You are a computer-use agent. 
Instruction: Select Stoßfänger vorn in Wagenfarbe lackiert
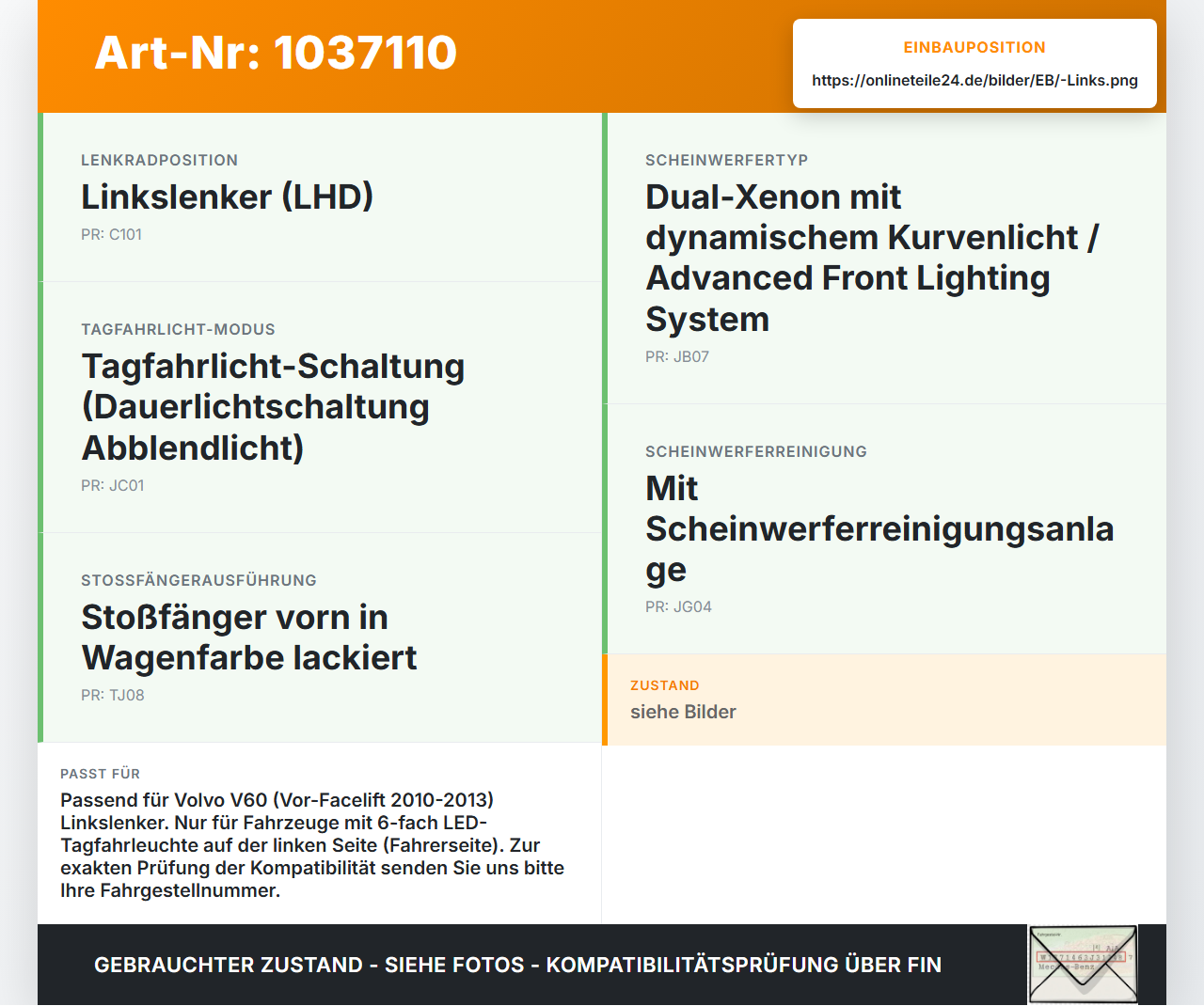[249, 637]
